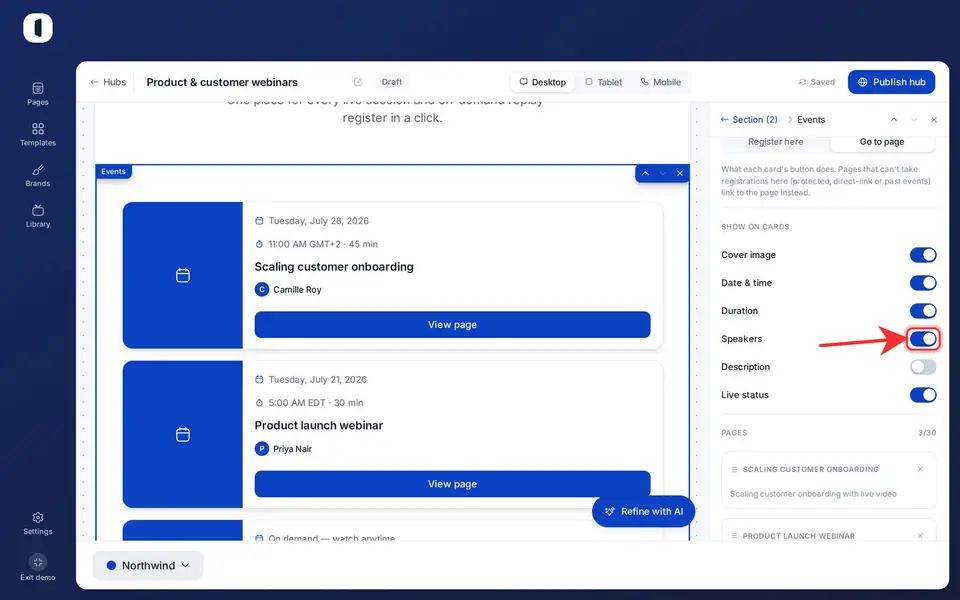This screenshot has width=960, height=600.
Task: Go back to Section (2) breadcrumb
Action: (749, 119)
